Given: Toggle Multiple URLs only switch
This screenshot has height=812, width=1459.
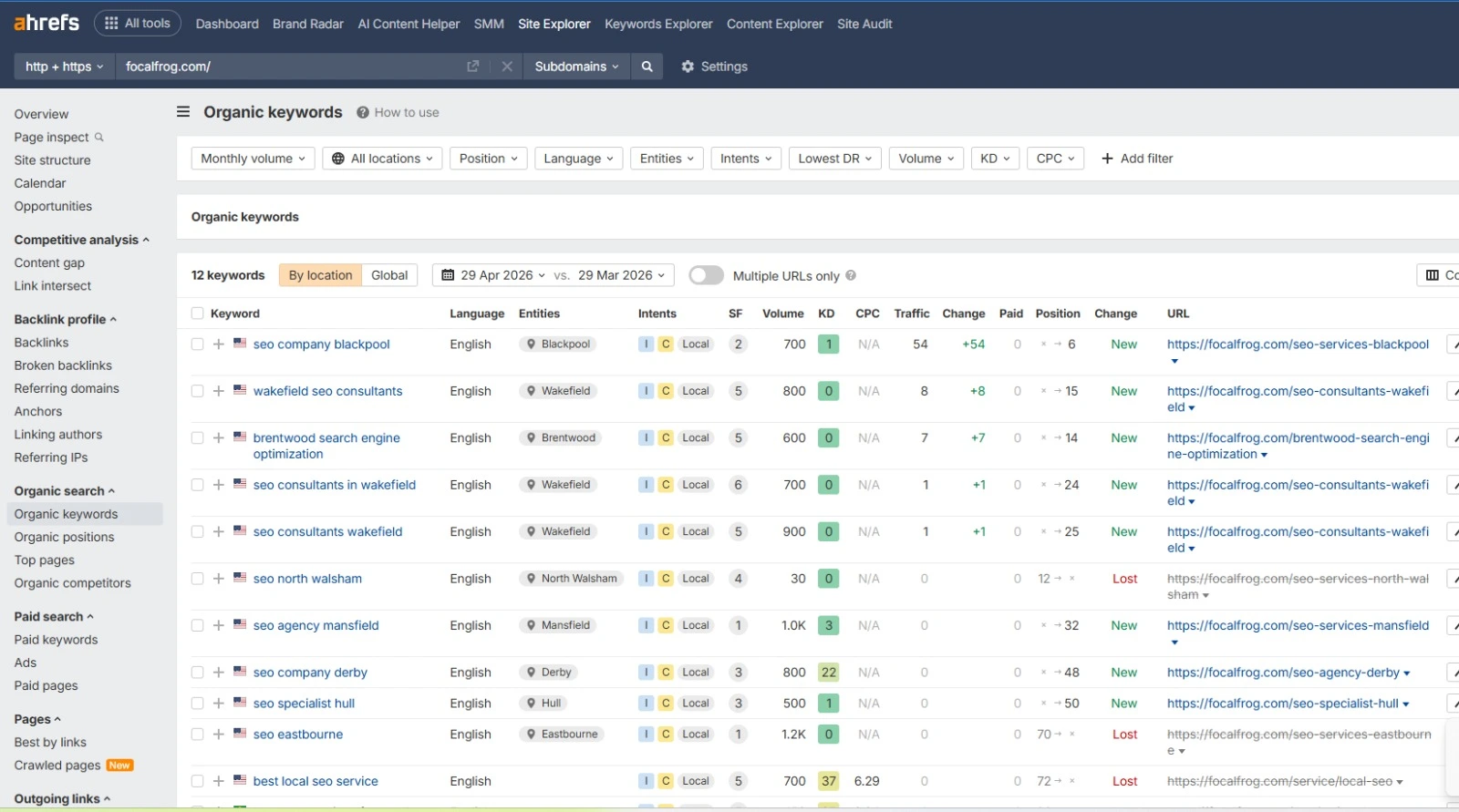Looking at the screenshot, I should point(706,275).
